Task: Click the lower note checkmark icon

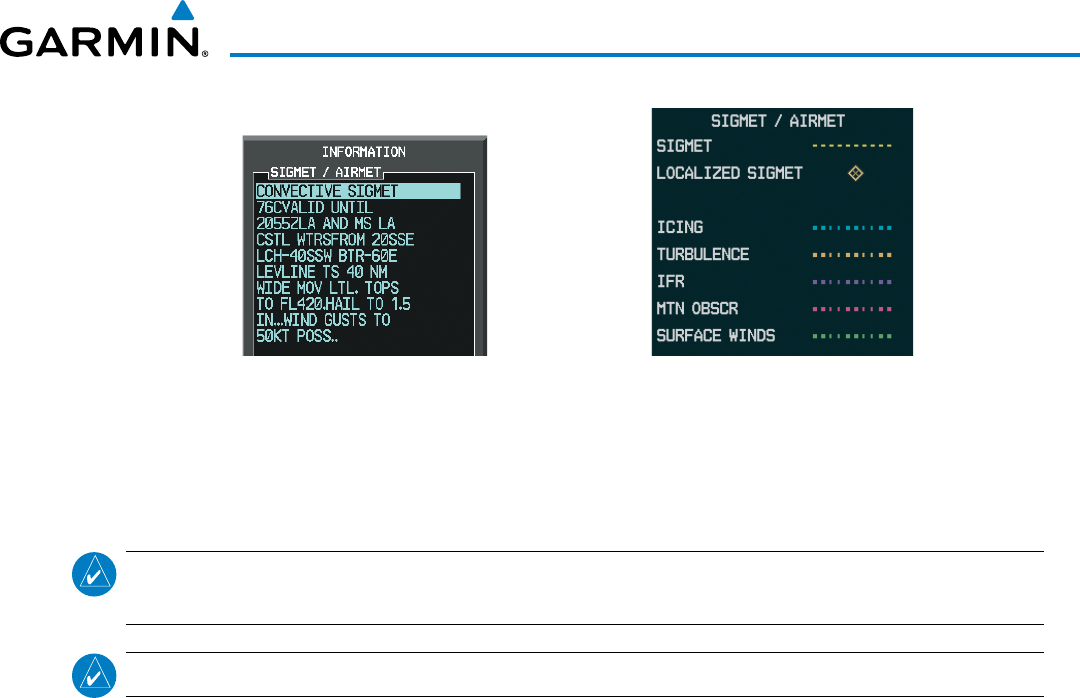Action: [94, 675]
